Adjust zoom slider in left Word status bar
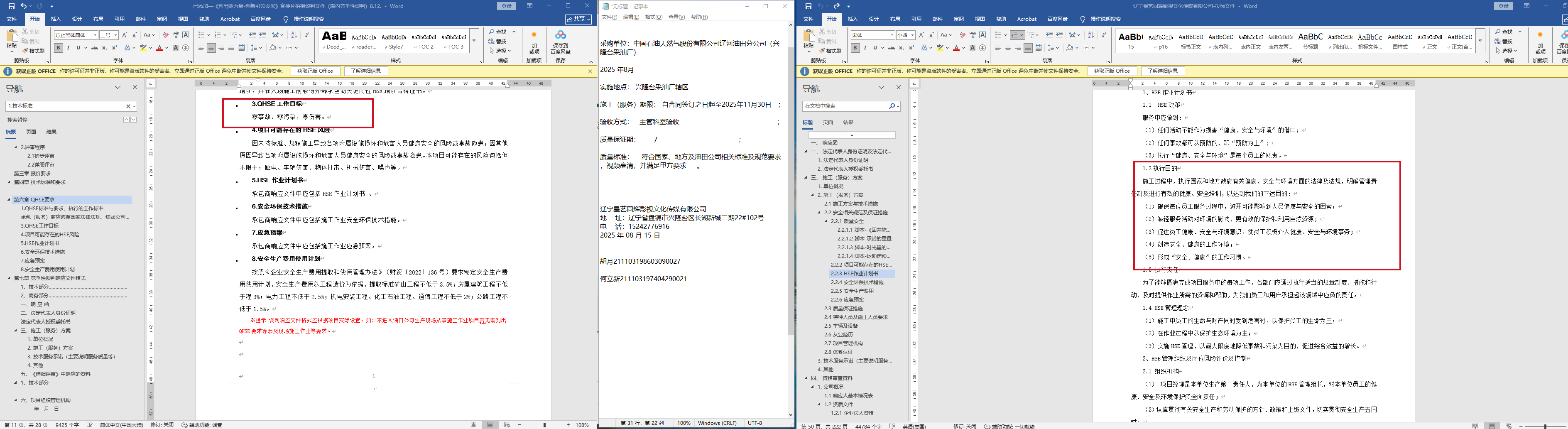This screenshot has width=1568, height=429. click(545, 425)
